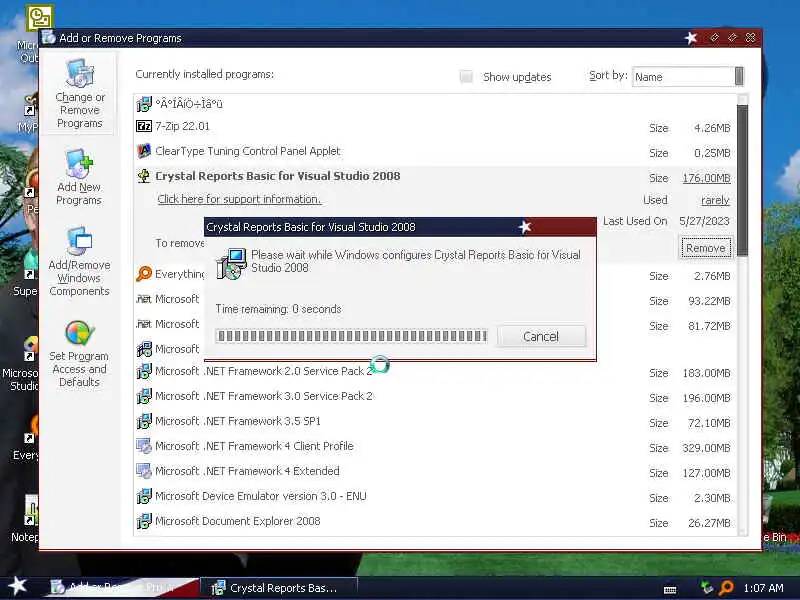Click the Everything search program icon
800x600 pixels.
click(144, 274)
